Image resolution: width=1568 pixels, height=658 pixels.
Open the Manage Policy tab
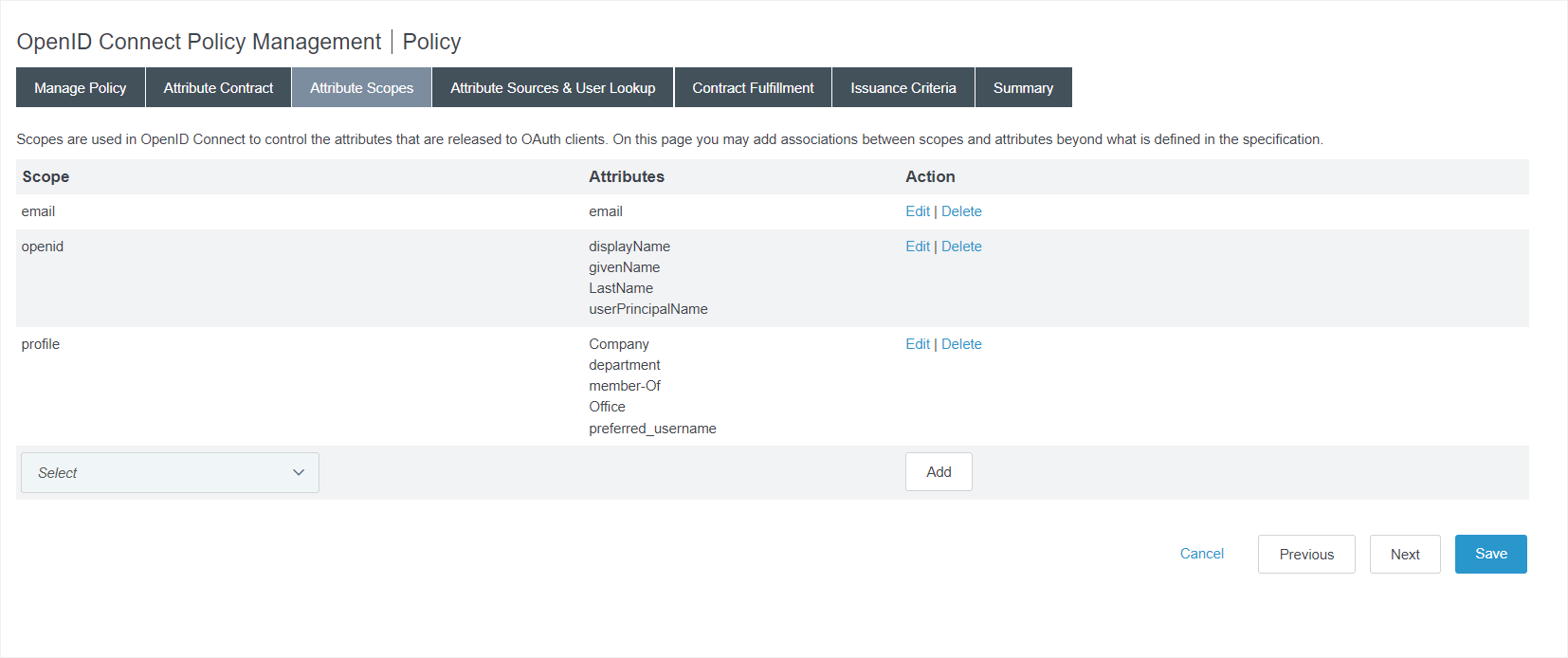(x=81, y=87)
